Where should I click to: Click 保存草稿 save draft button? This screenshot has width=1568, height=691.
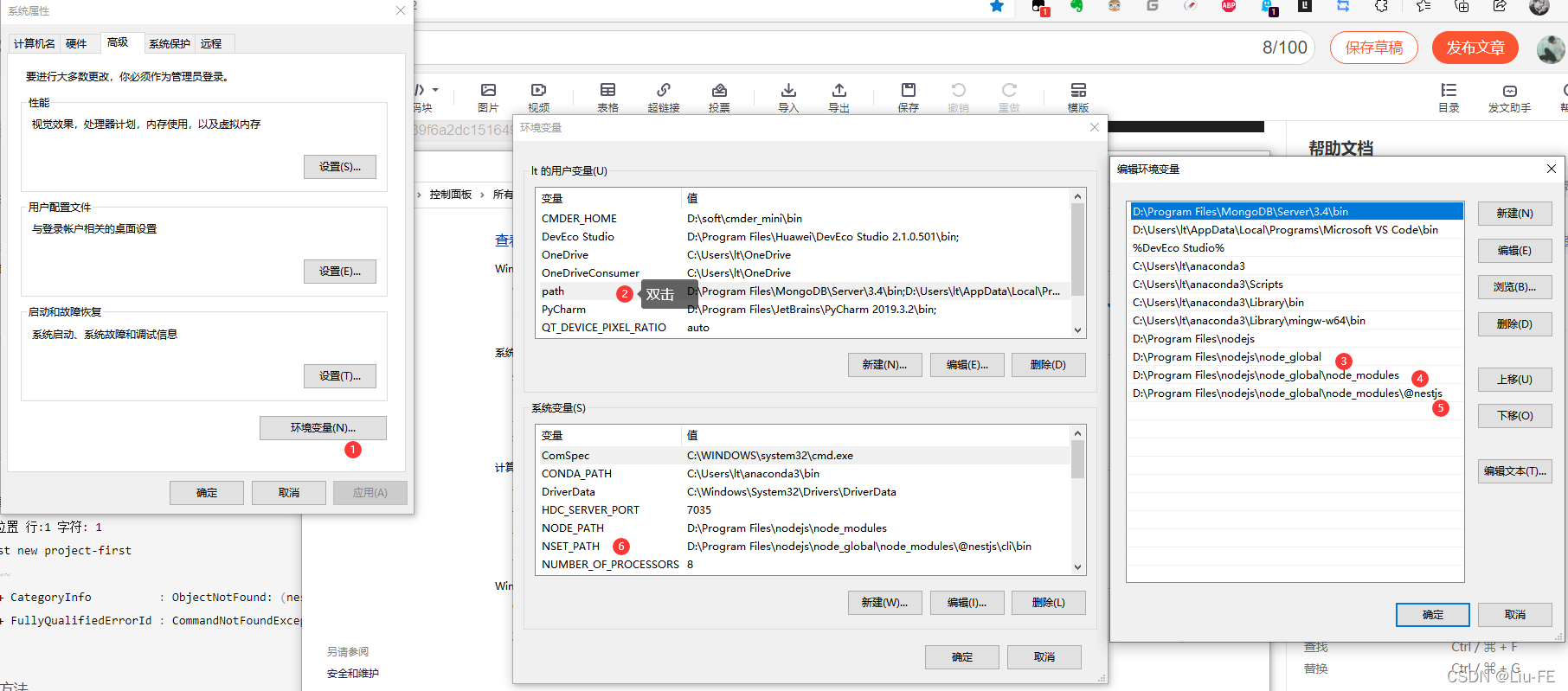tap(1374, 48)
